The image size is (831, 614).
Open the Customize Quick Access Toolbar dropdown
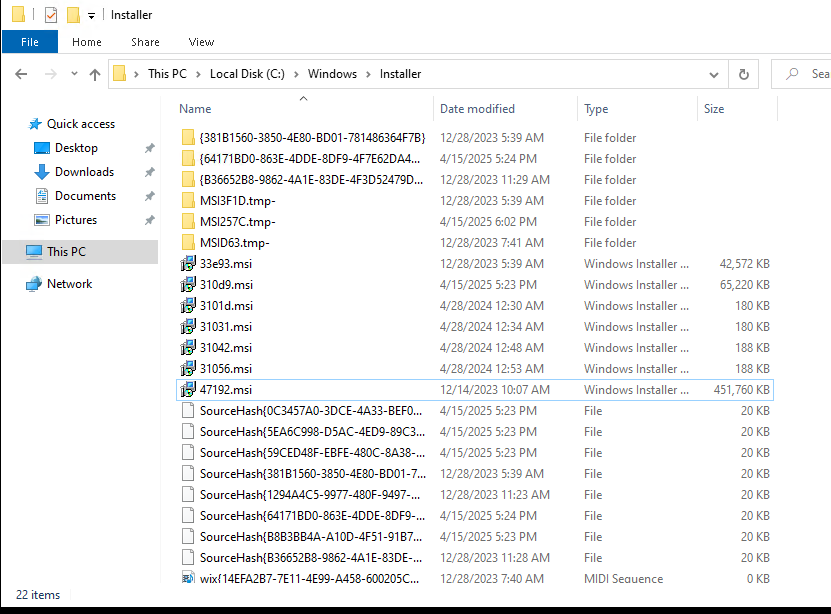tap(91, 16)
